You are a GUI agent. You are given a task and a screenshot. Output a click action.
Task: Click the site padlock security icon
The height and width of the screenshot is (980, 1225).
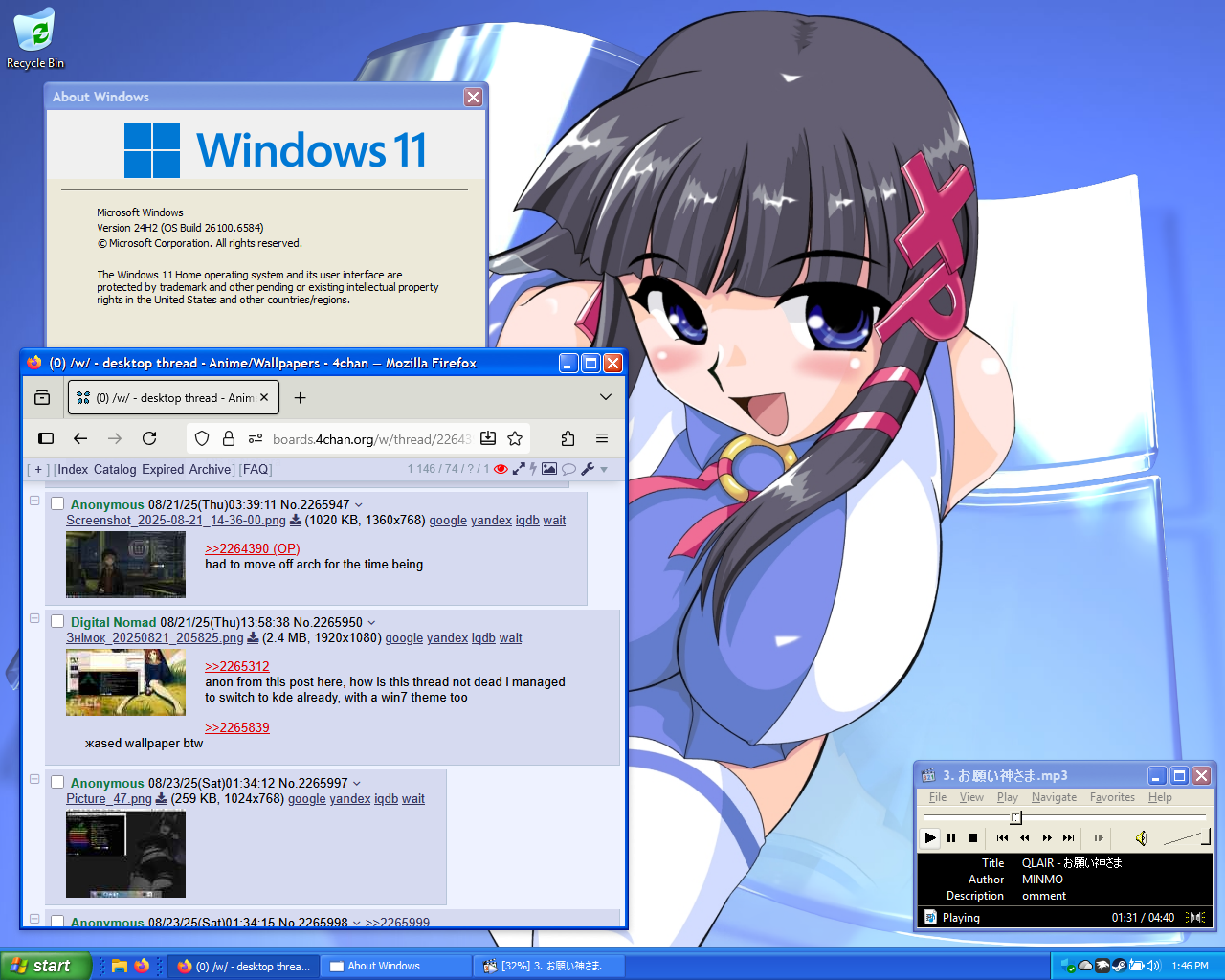(x=229, y=438)
